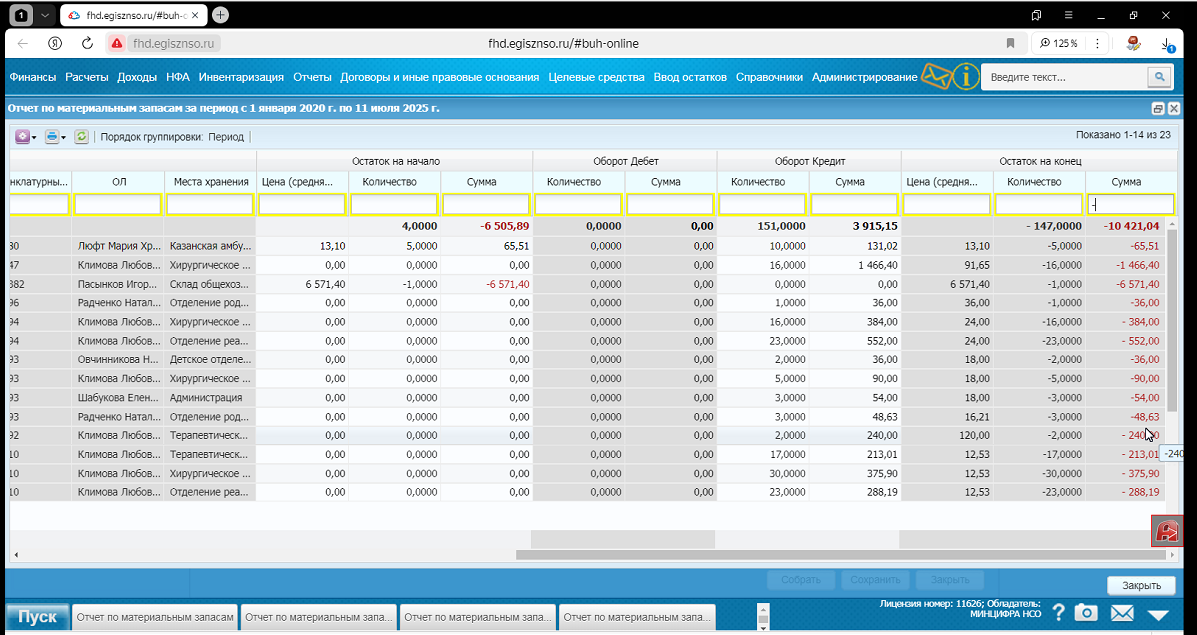
Task: Click the browser bookmark icon
Action: click(x=1010, y=44)
